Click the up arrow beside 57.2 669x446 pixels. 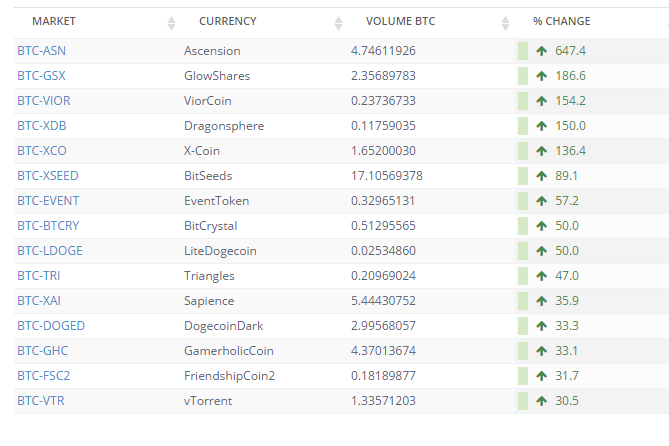[x=541, y=201]
